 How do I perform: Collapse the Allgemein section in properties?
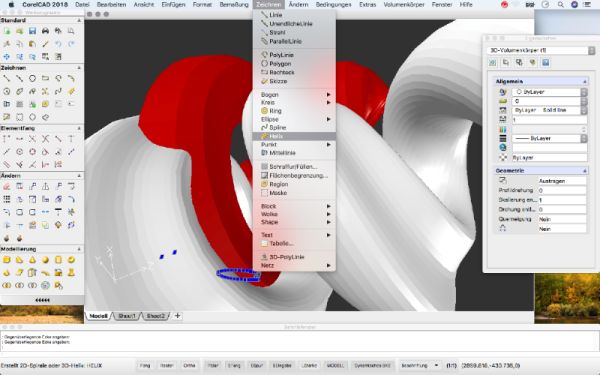point(584,82)
